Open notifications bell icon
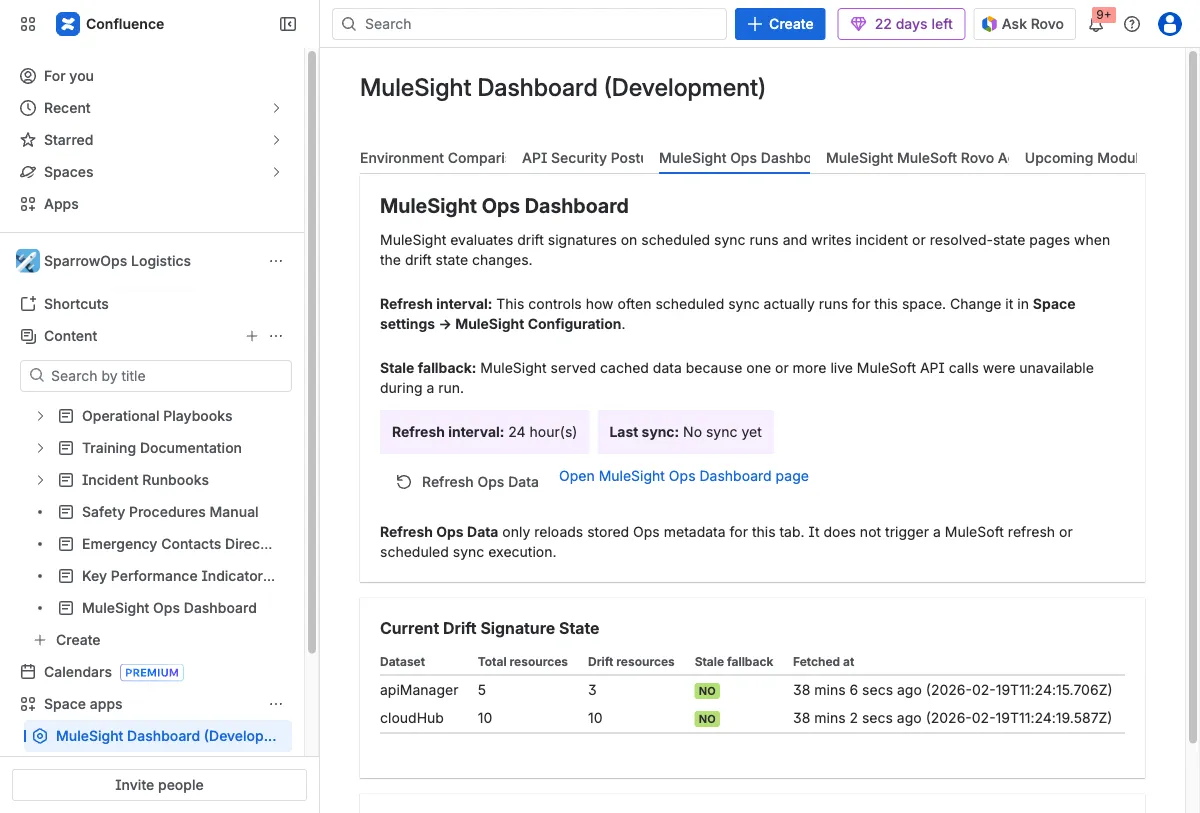This screenshot has height=813, width=1200. pyautogui.click(x=1096, y=25)
